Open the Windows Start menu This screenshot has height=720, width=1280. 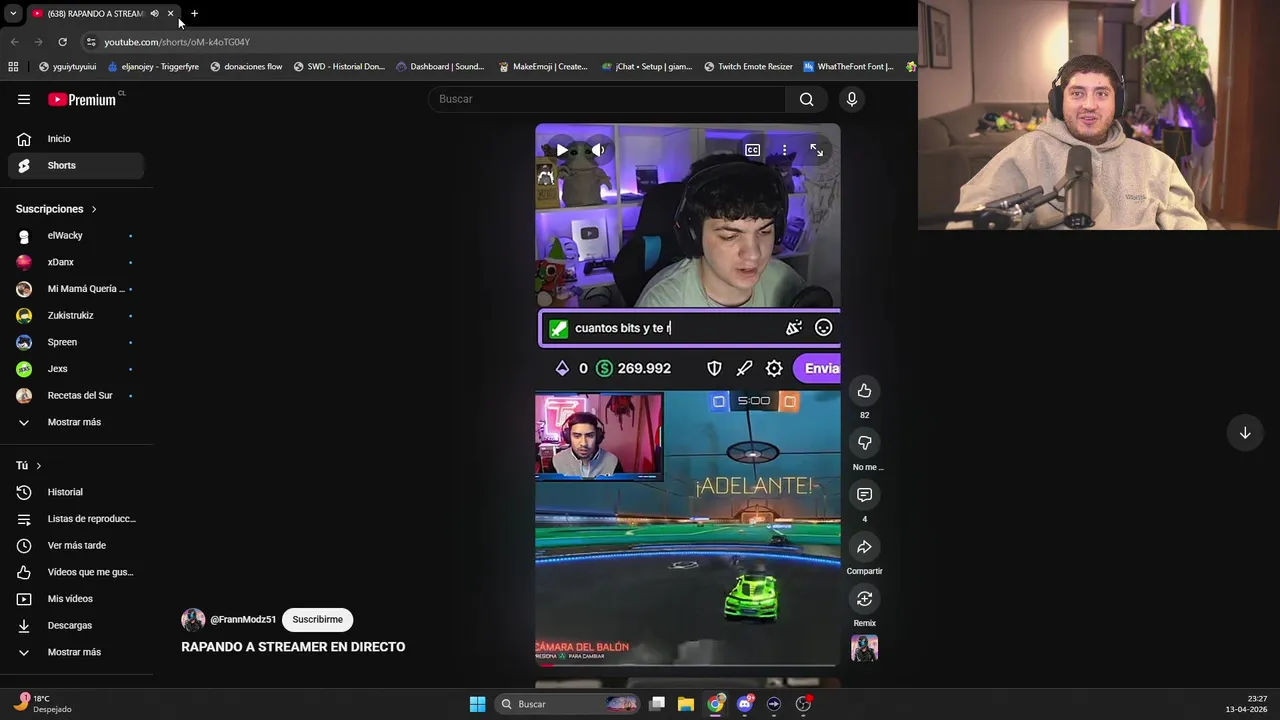(478, 704)
